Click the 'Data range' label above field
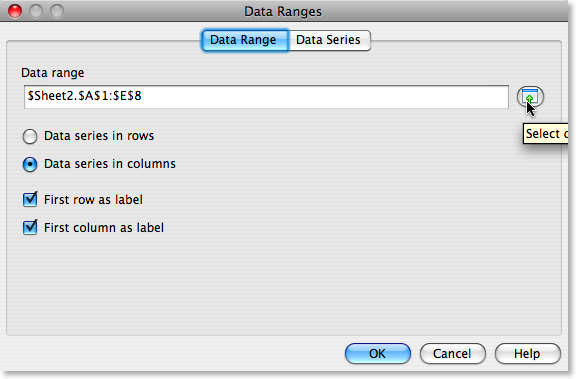Screen dimensions: 576x379 53,73
